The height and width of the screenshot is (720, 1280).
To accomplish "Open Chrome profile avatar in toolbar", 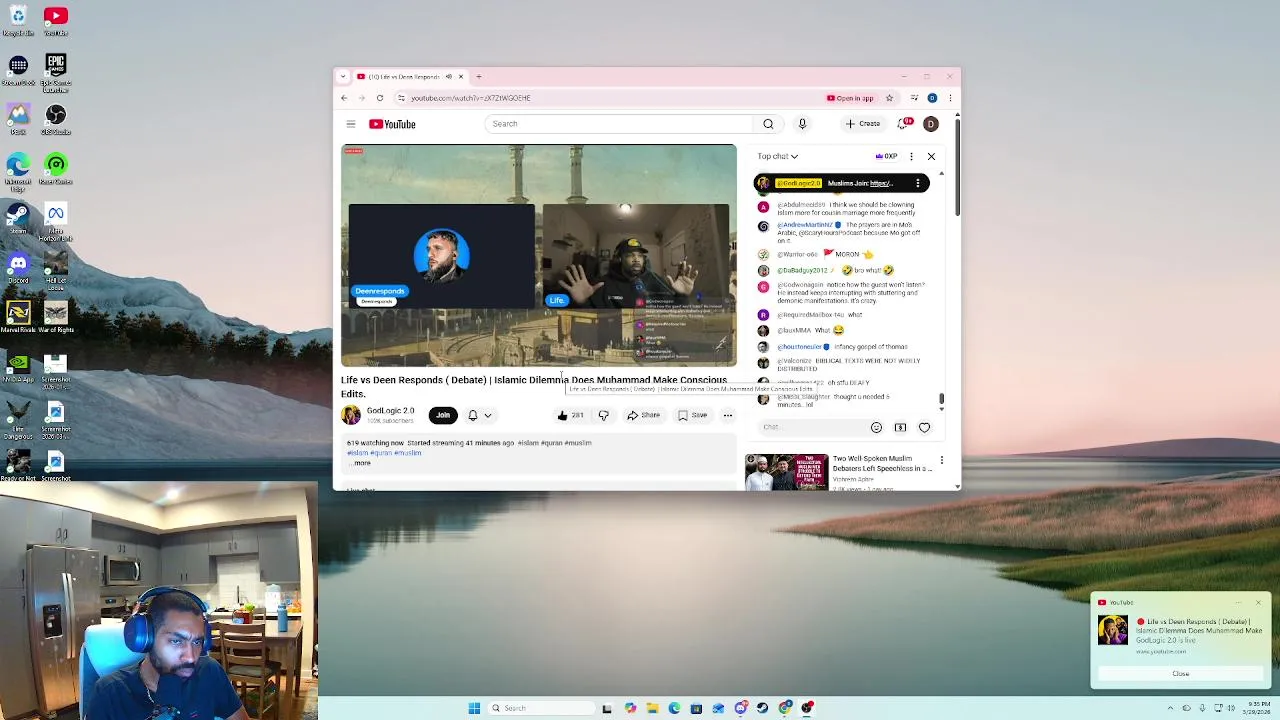I will [932, 98].
